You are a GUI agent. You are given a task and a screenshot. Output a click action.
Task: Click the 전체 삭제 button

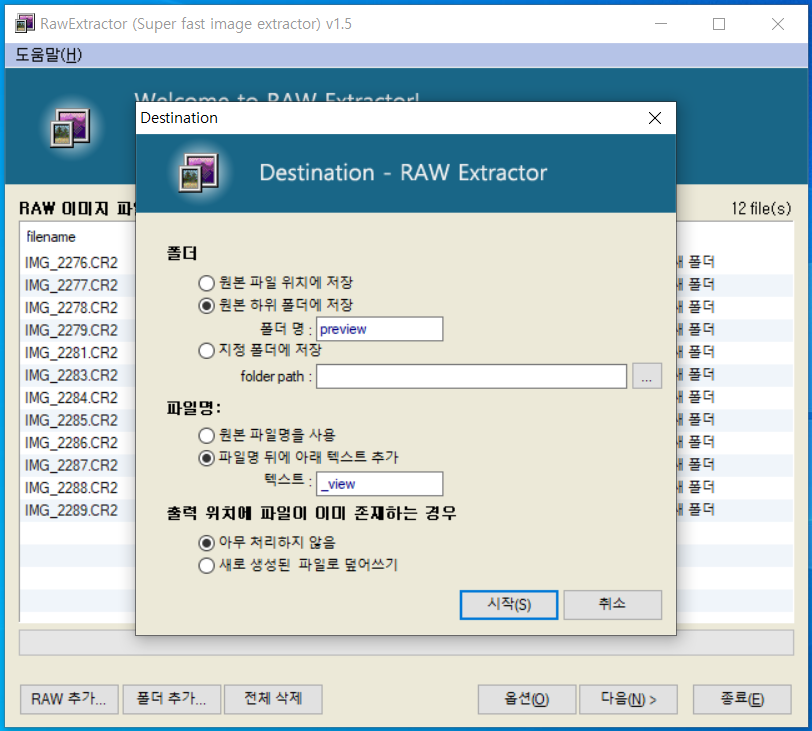(273, 699)
